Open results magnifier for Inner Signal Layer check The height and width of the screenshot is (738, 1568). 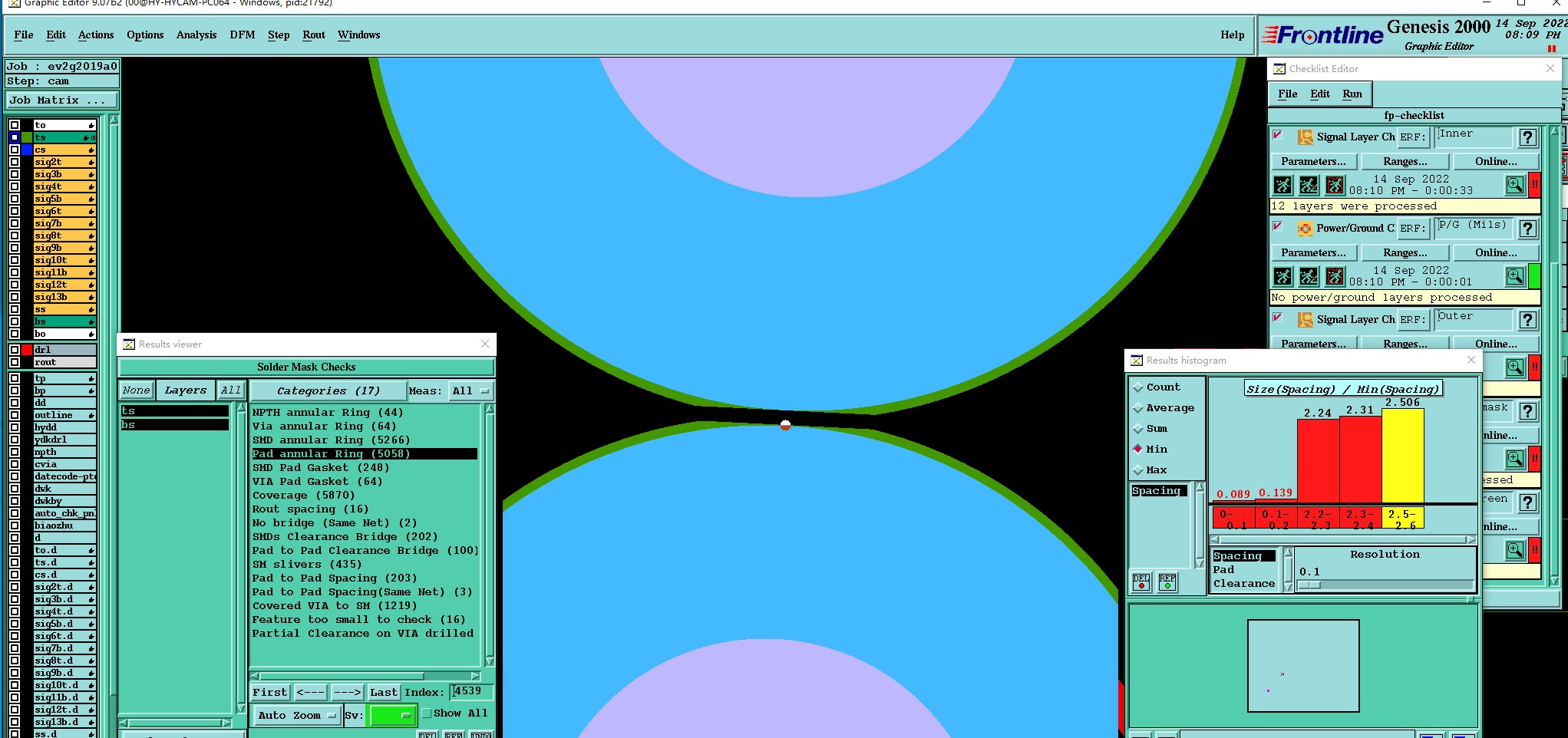click(1515, 185)
